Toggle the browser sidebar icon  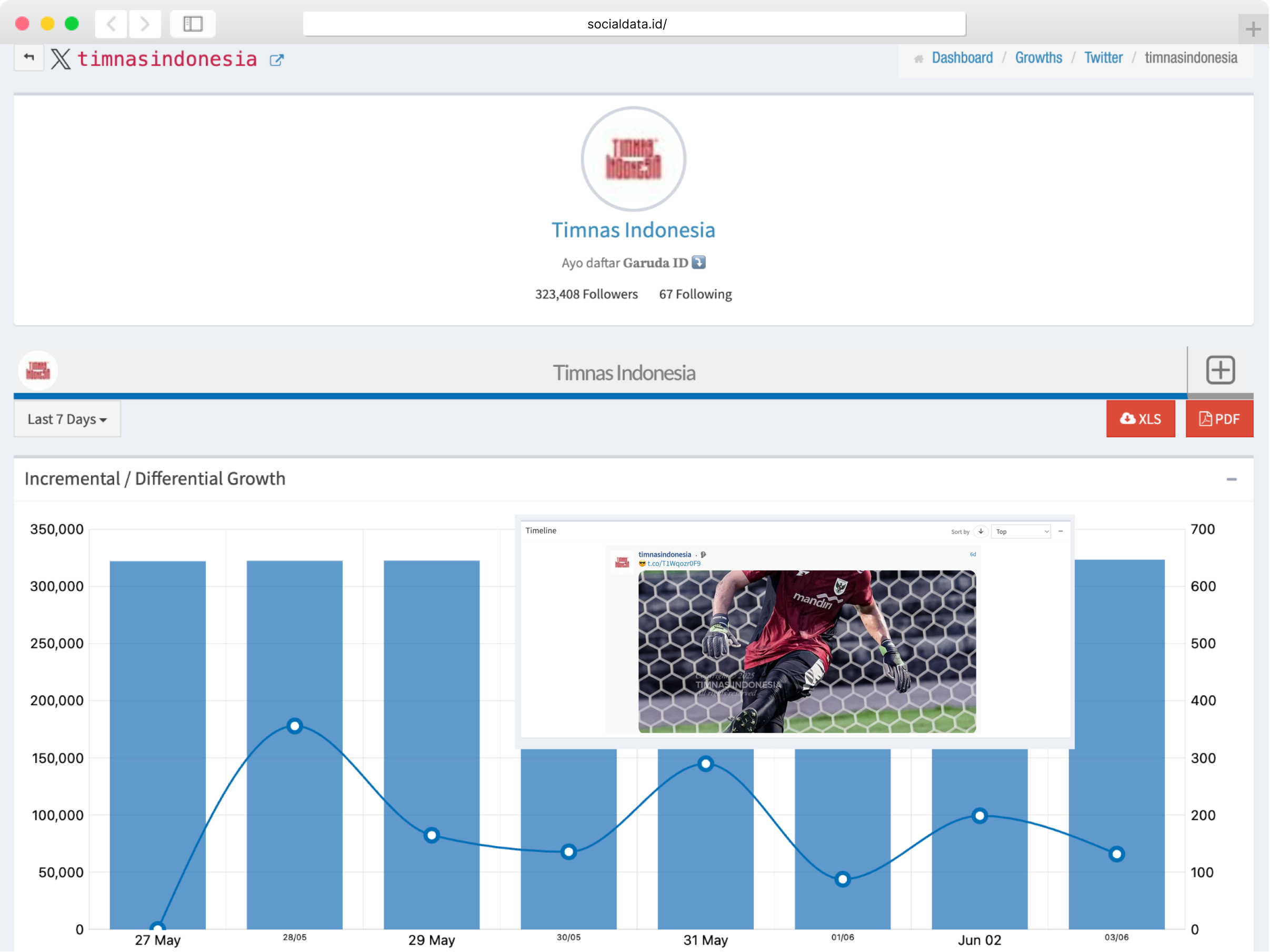[193, 24]
